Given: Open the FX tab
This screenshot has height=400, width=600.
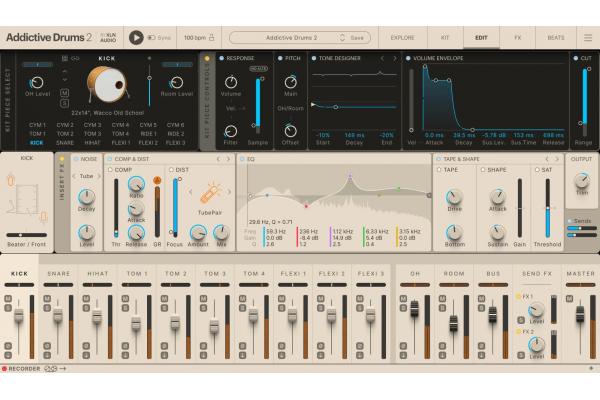Looking at the screenshot, I should tap(517, 38).
